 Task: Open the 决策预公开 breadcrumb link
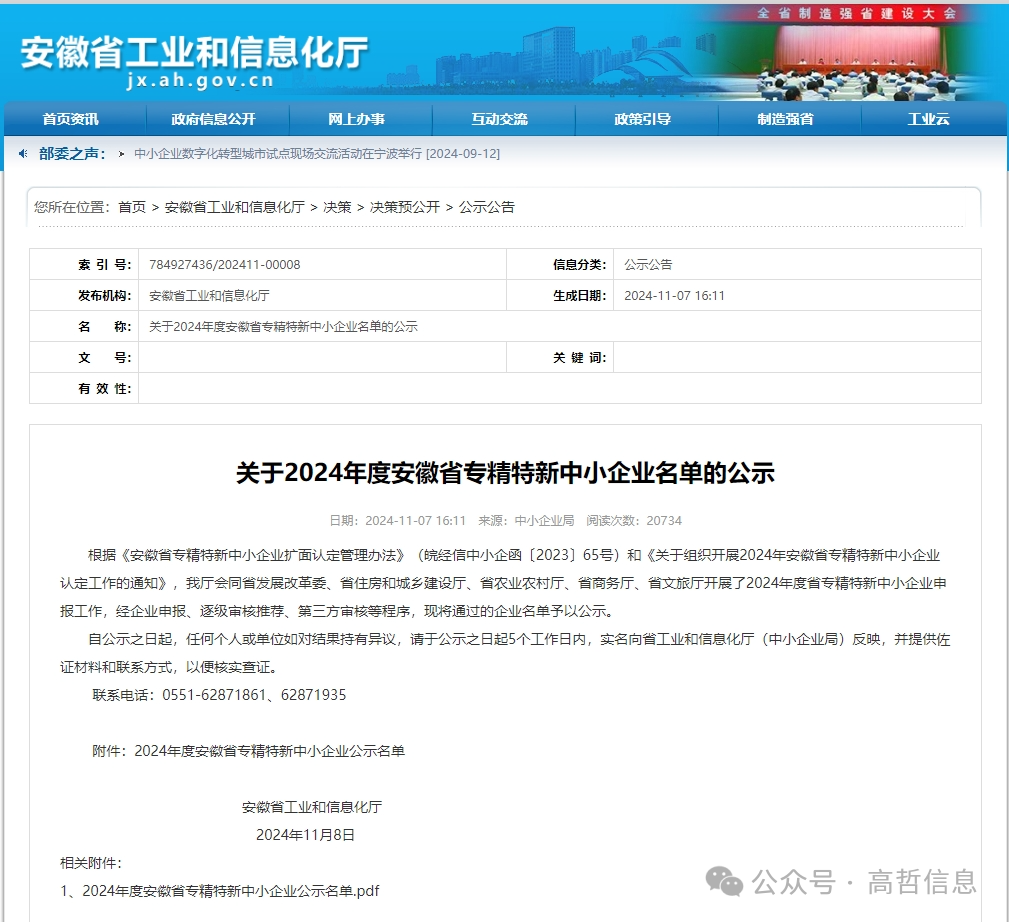(x=405, y=207)
